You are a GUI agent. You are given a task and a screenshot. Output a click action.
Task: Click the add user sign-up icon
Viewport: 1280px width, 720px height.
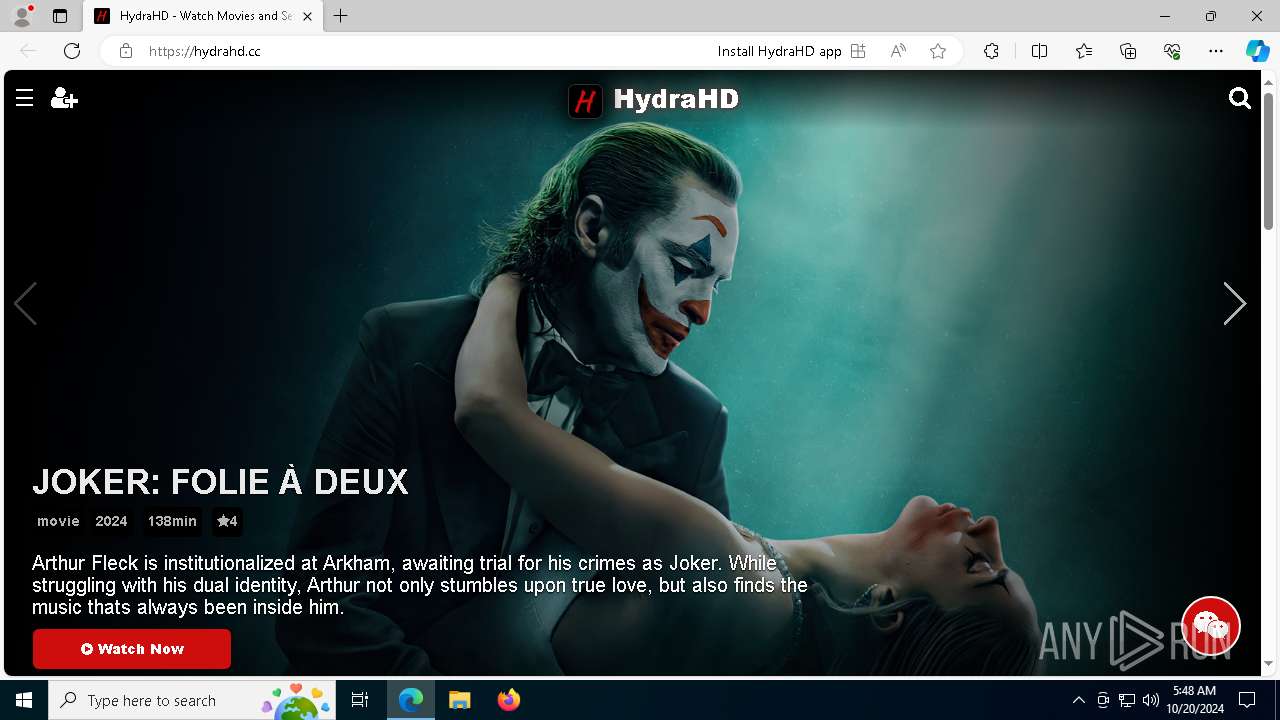[x=64, y=97]
